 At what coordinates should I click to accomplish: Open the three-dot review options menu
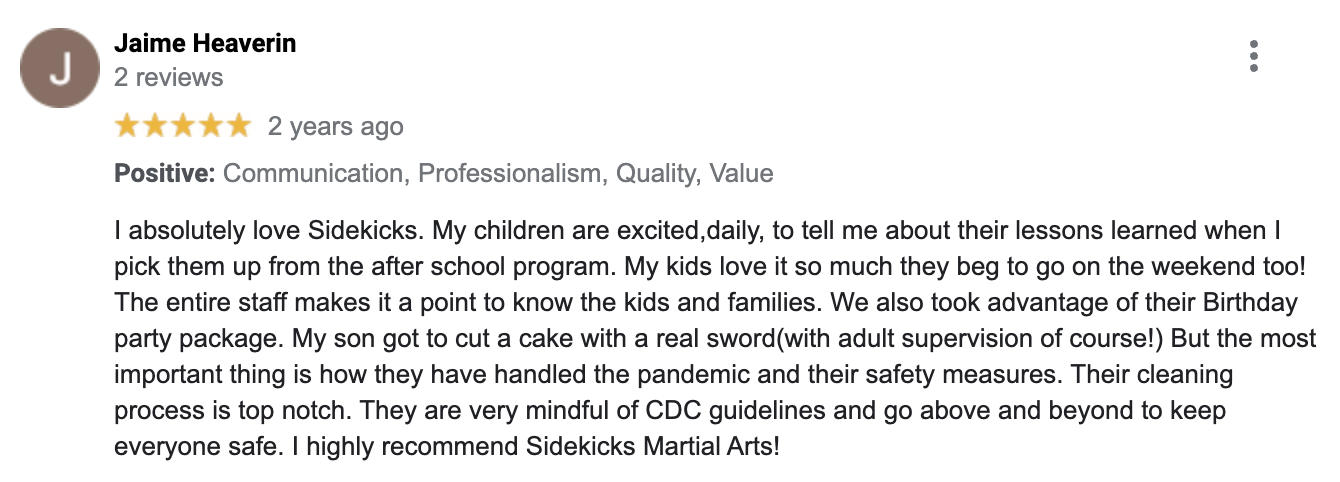(1253, 56)
